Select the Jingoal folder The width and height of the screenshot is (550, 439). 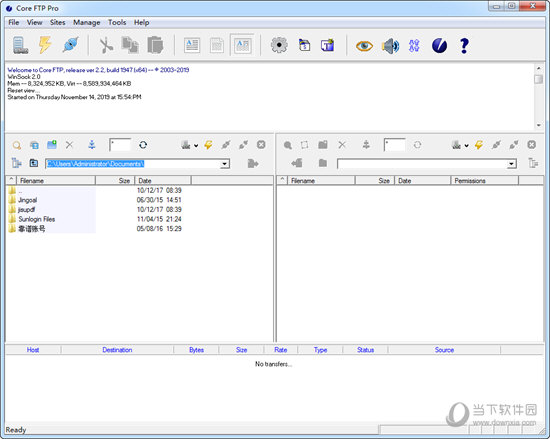pyautogui.click(x=27, y=200)
